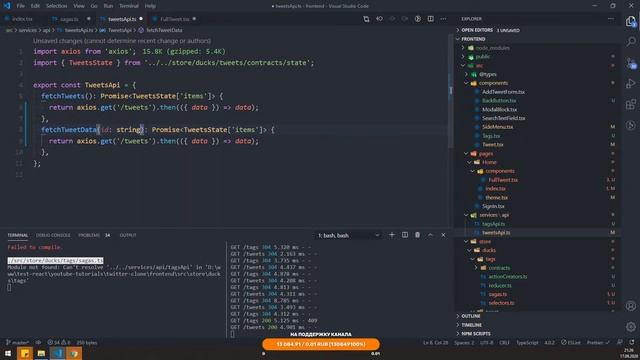Open the Extensions view icon

click(x=631, y=104)
